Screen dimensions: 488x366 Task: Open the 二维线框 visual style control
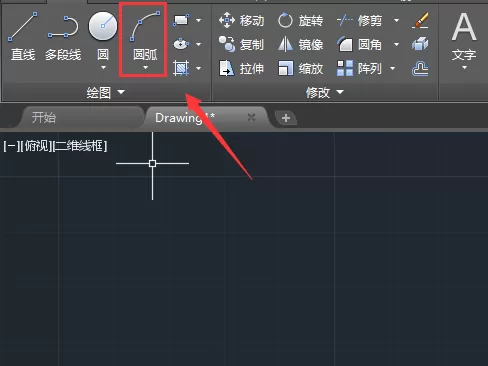pos(80,146)
